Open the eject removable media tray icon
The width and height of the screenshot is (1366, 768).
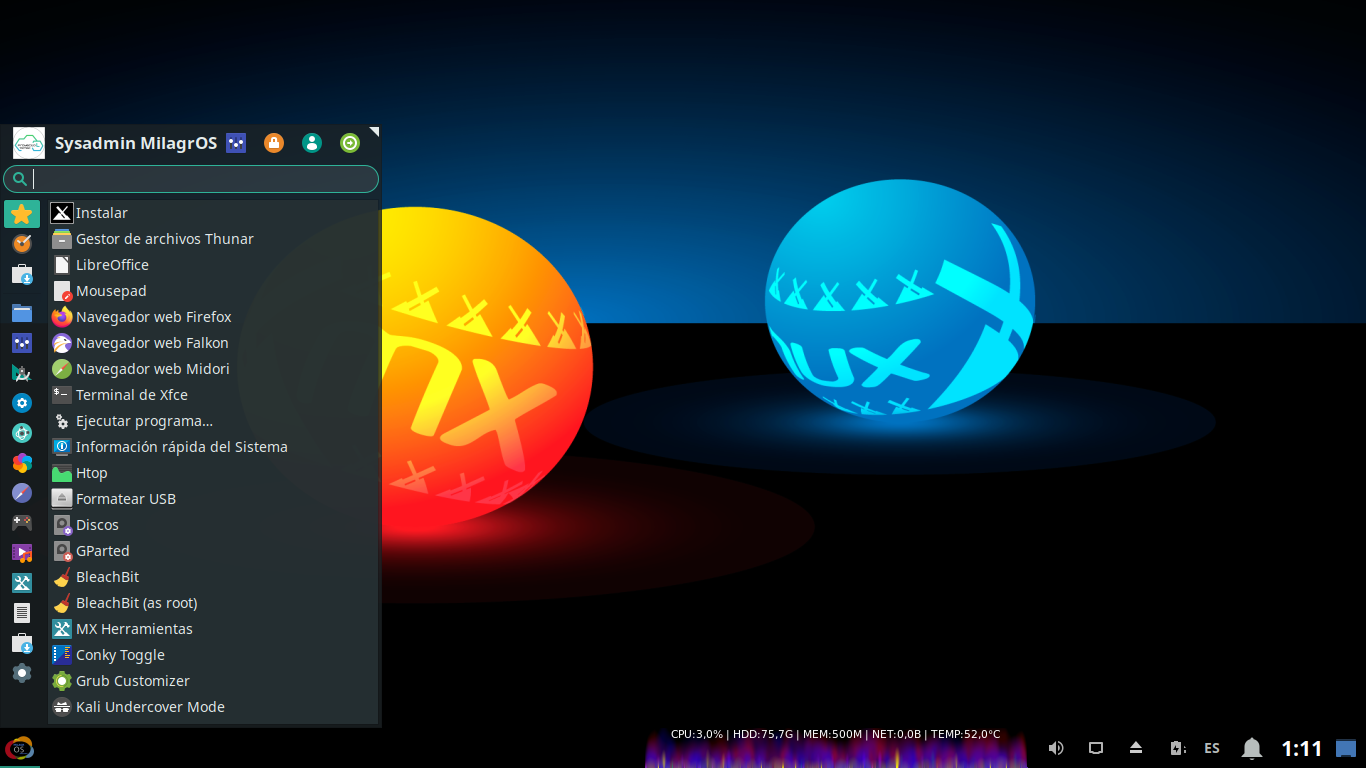(x=1136, y=748)
